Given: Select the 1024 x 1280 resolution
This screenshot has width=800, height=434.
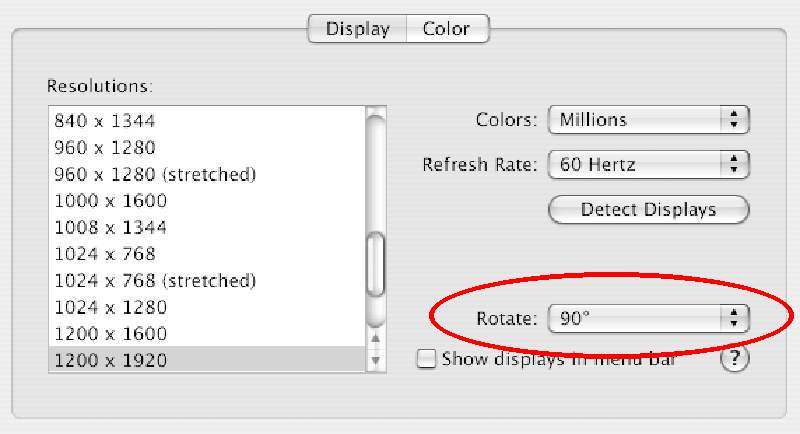Looking at the screenshot, I should click(x=207, y=307).
